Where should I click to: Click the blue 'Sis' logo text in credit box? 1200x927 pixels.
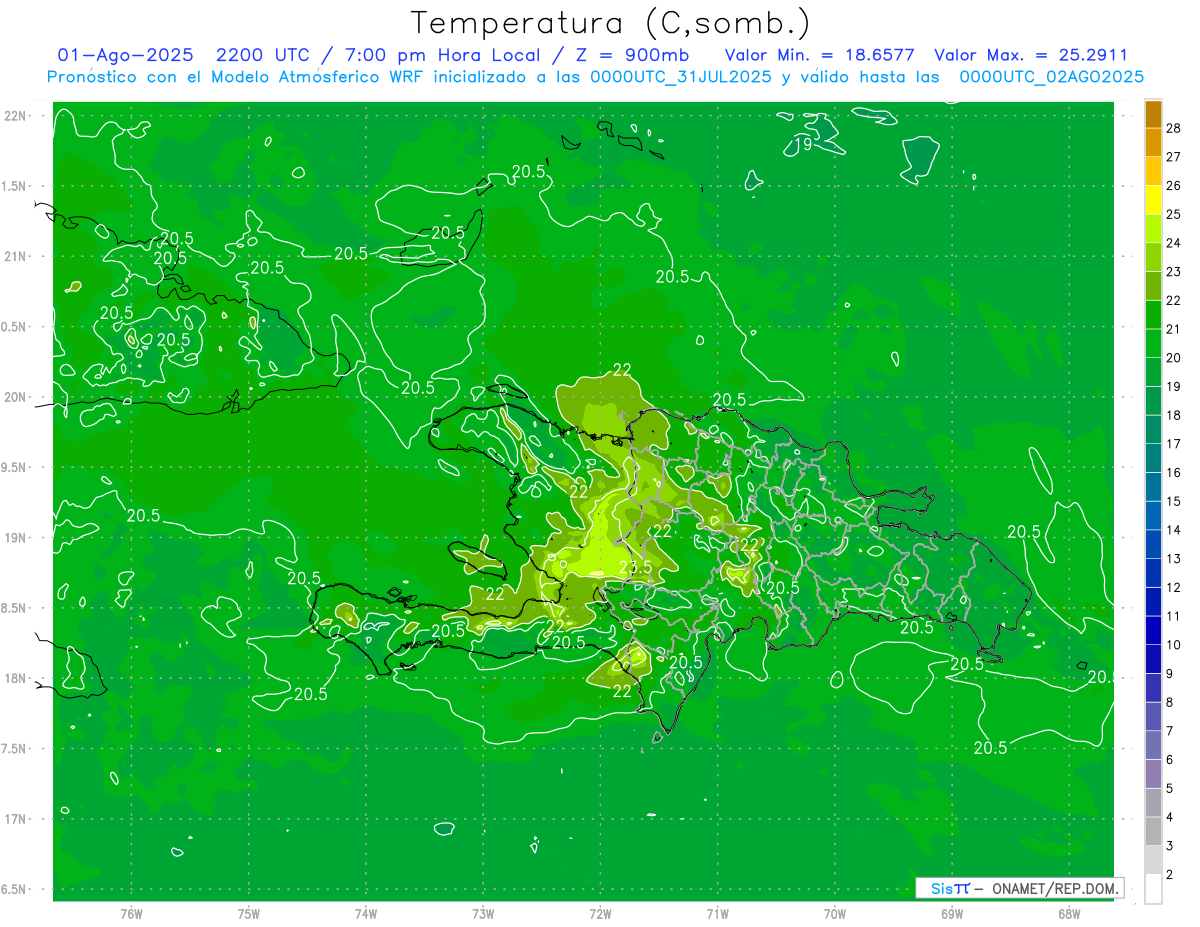coord(941,888)
